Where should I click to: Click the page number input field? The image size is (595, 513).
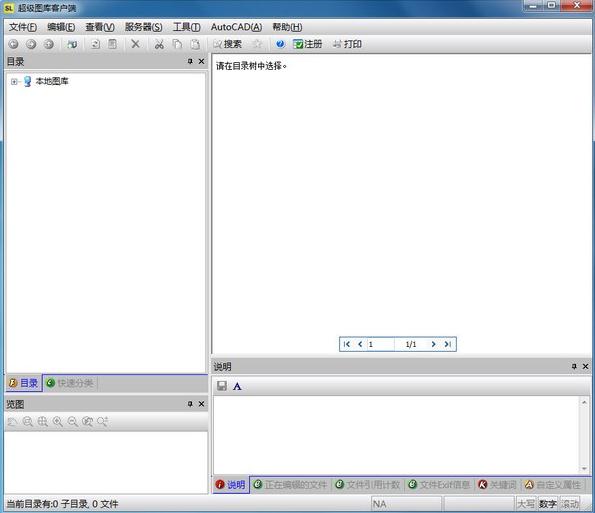381,344
